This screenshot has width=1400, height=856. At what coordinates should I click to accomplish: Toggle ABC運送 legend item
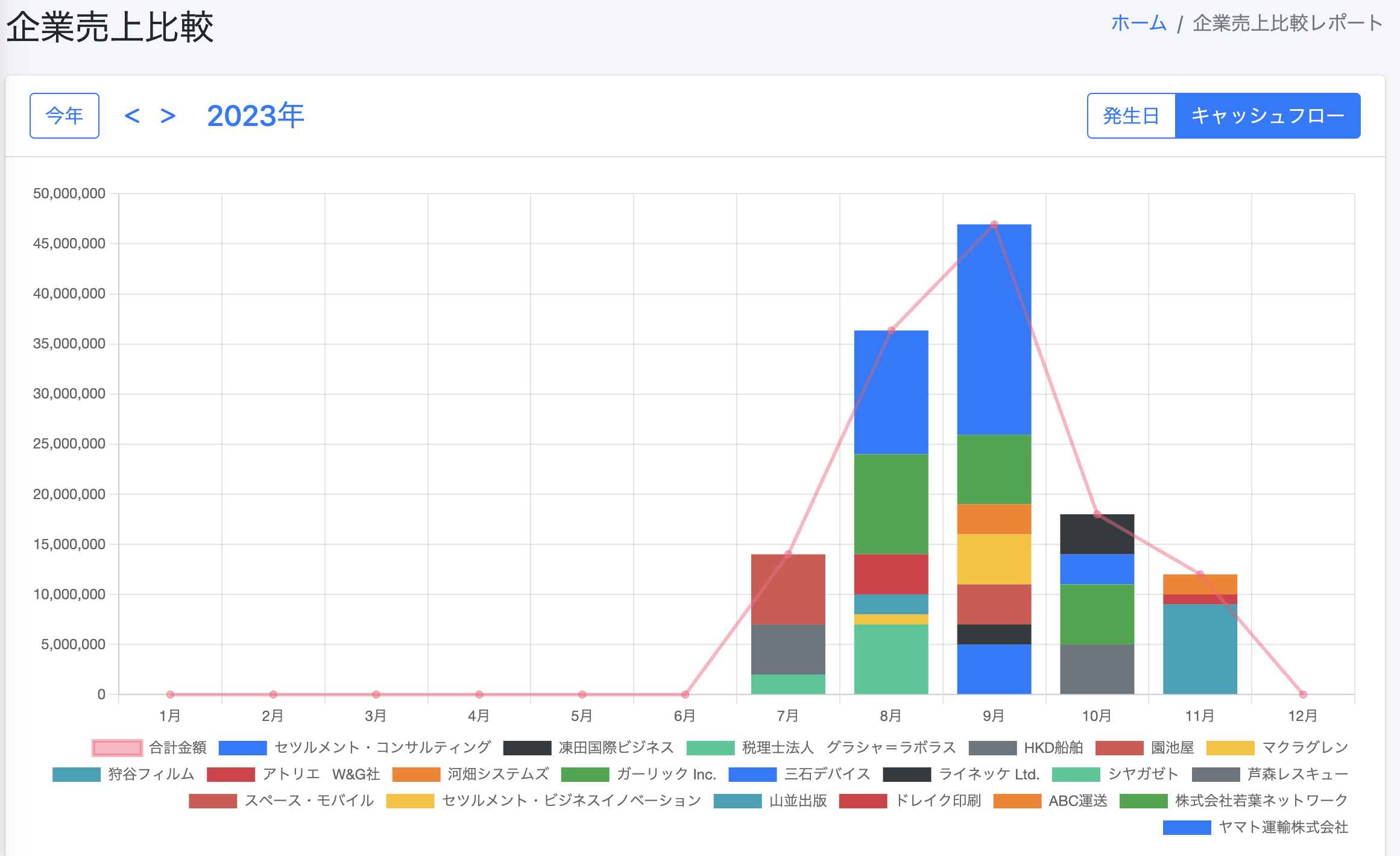[1050, 801]
